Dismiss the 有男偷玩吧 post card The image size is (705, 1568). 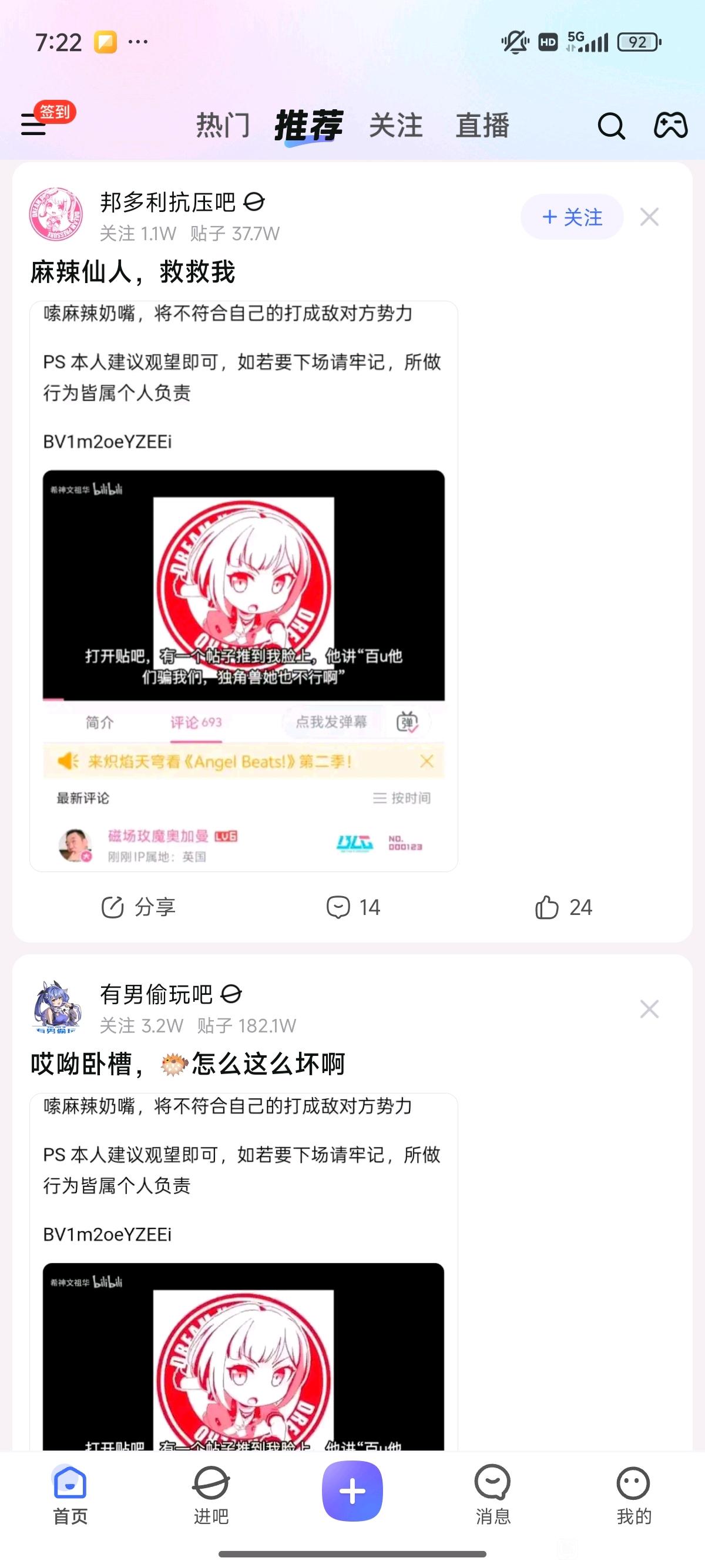(x=649, y=1010)
